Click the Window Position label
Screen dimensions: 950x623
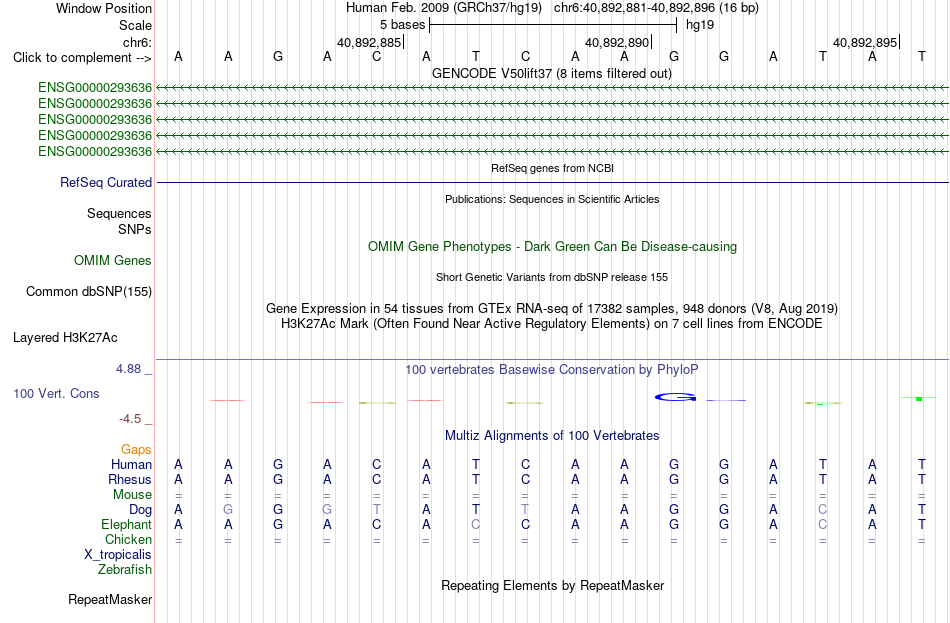[104, 8]
